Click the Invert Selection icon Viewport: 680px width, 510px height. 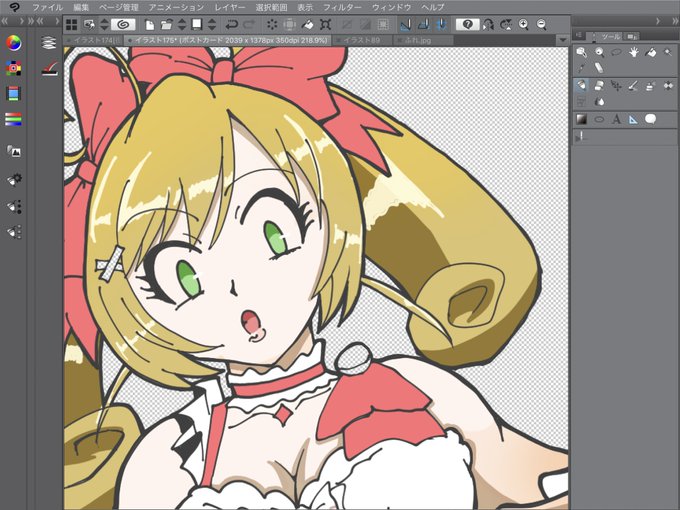coord(365,25)
